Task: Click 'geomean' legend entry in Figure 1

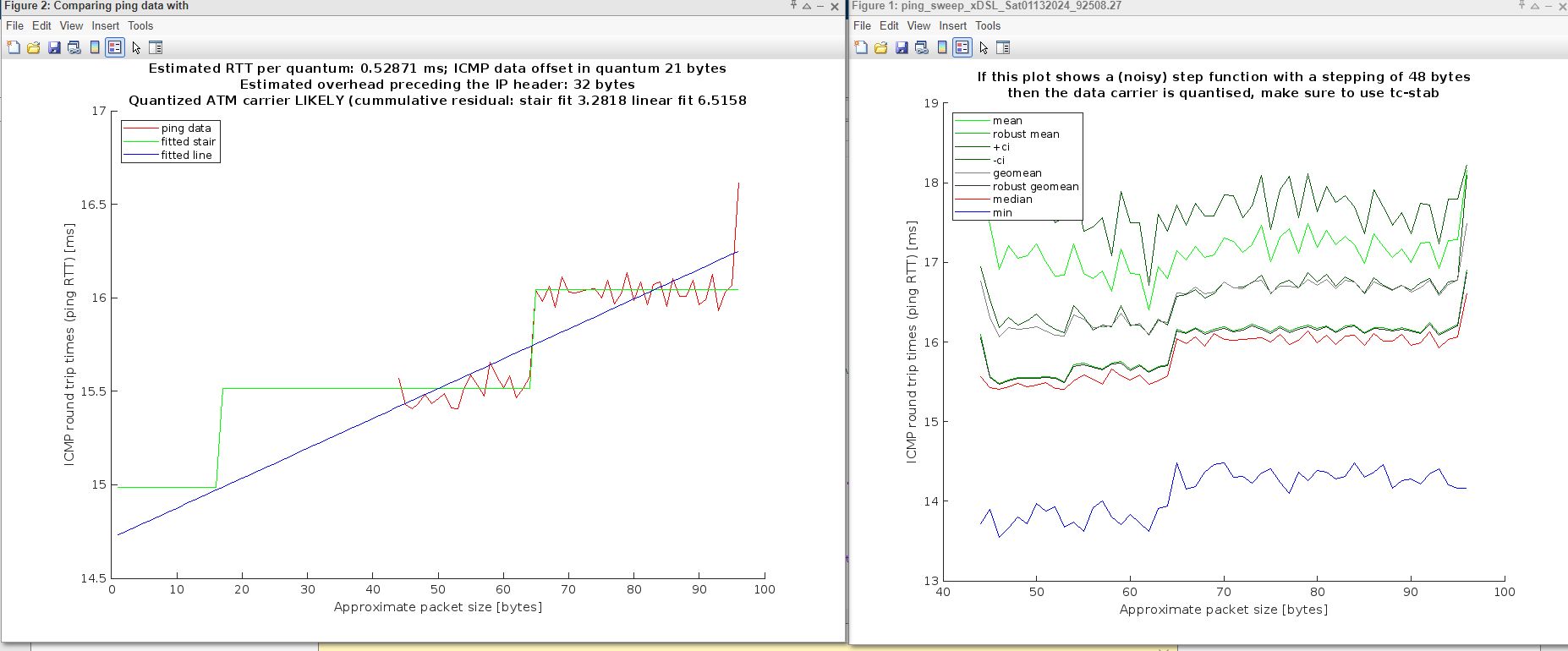Action: pyautogui.click(x=1017, y=173)
